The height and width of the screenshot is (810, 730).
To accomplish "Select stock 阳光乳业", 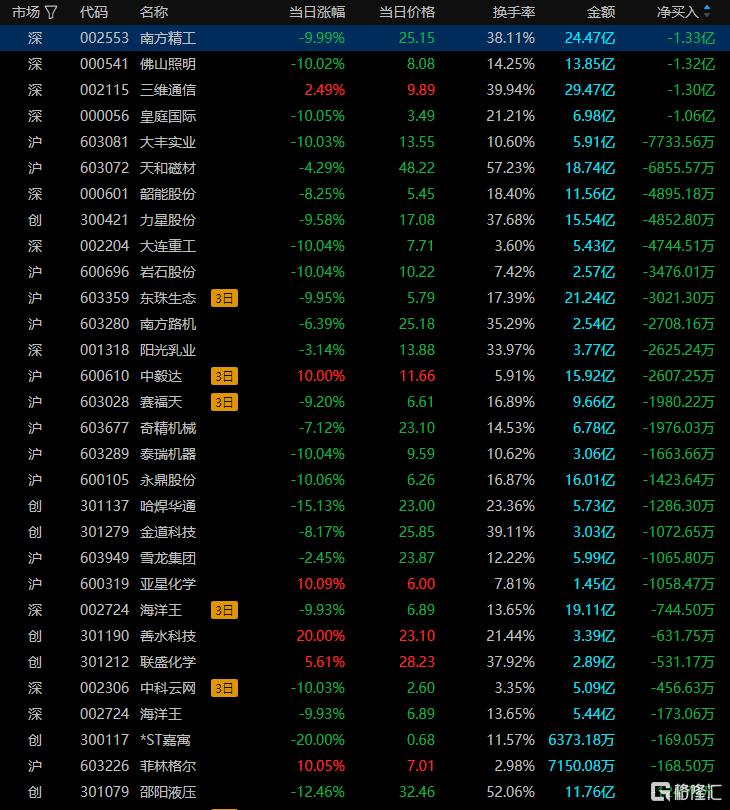I will tap(168, 350).
